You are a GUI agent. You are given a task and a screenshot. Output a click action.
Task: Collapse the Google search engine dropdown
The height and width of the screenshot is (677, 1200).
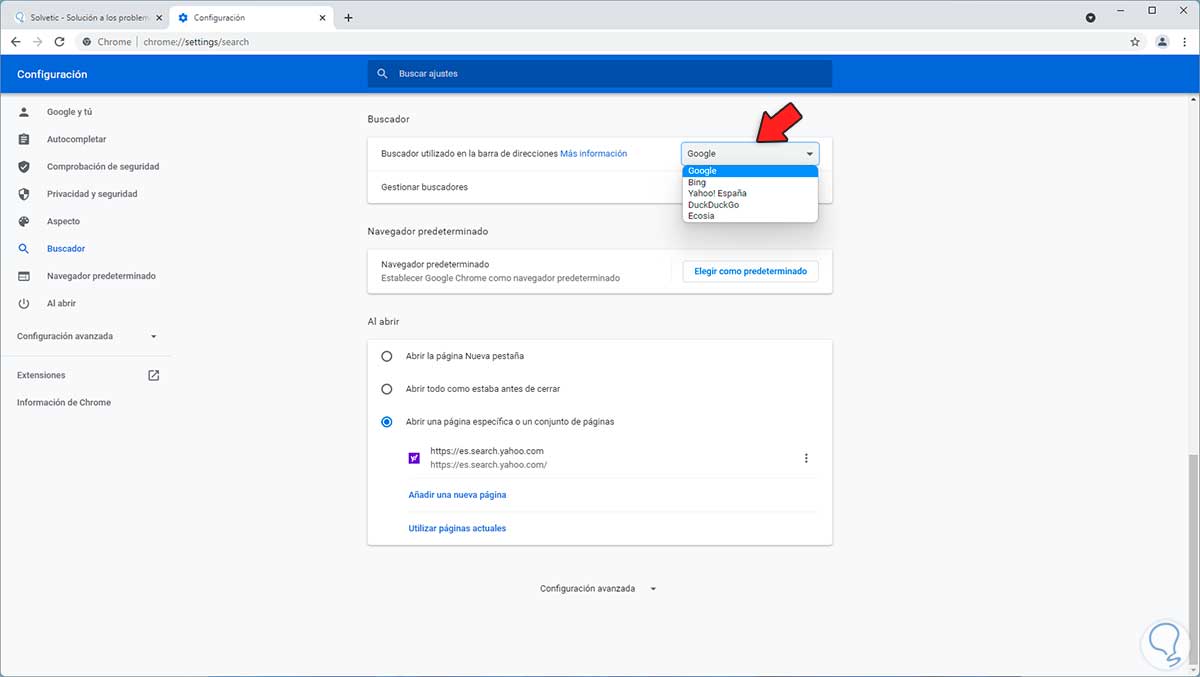pyautogui.click(x=750, y=154)
